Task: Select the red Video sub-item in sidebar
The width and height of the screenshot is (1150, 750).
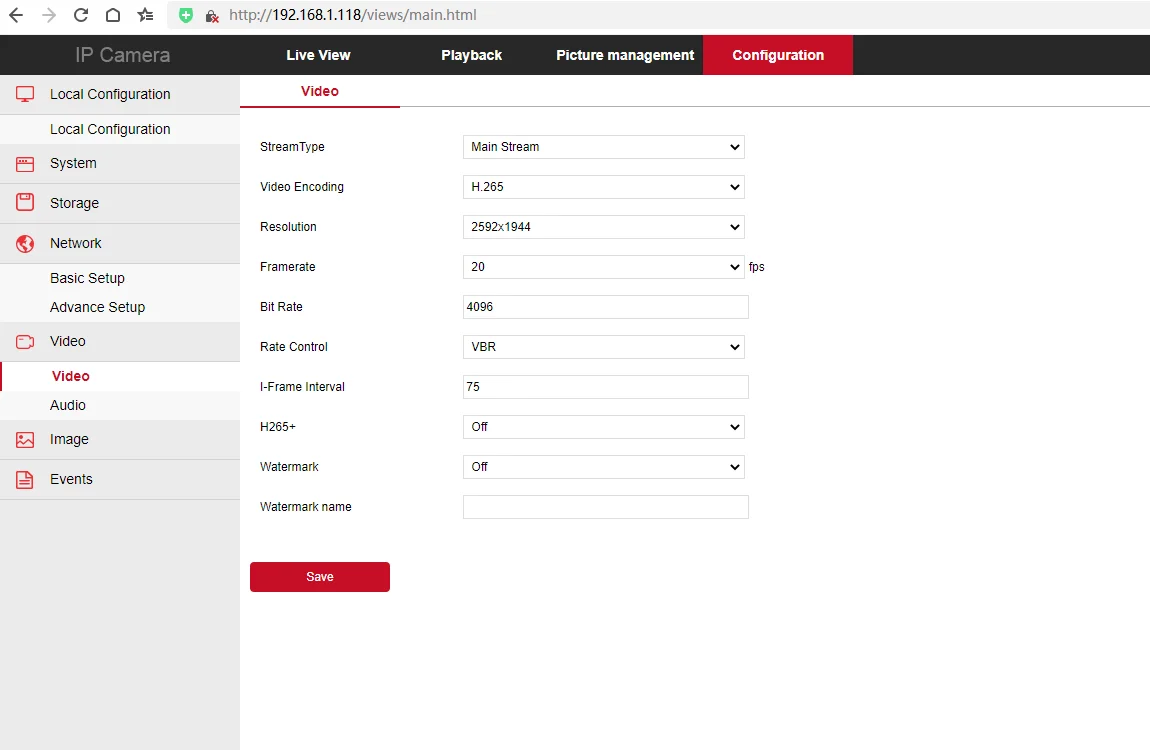Action: pos(70,376)
